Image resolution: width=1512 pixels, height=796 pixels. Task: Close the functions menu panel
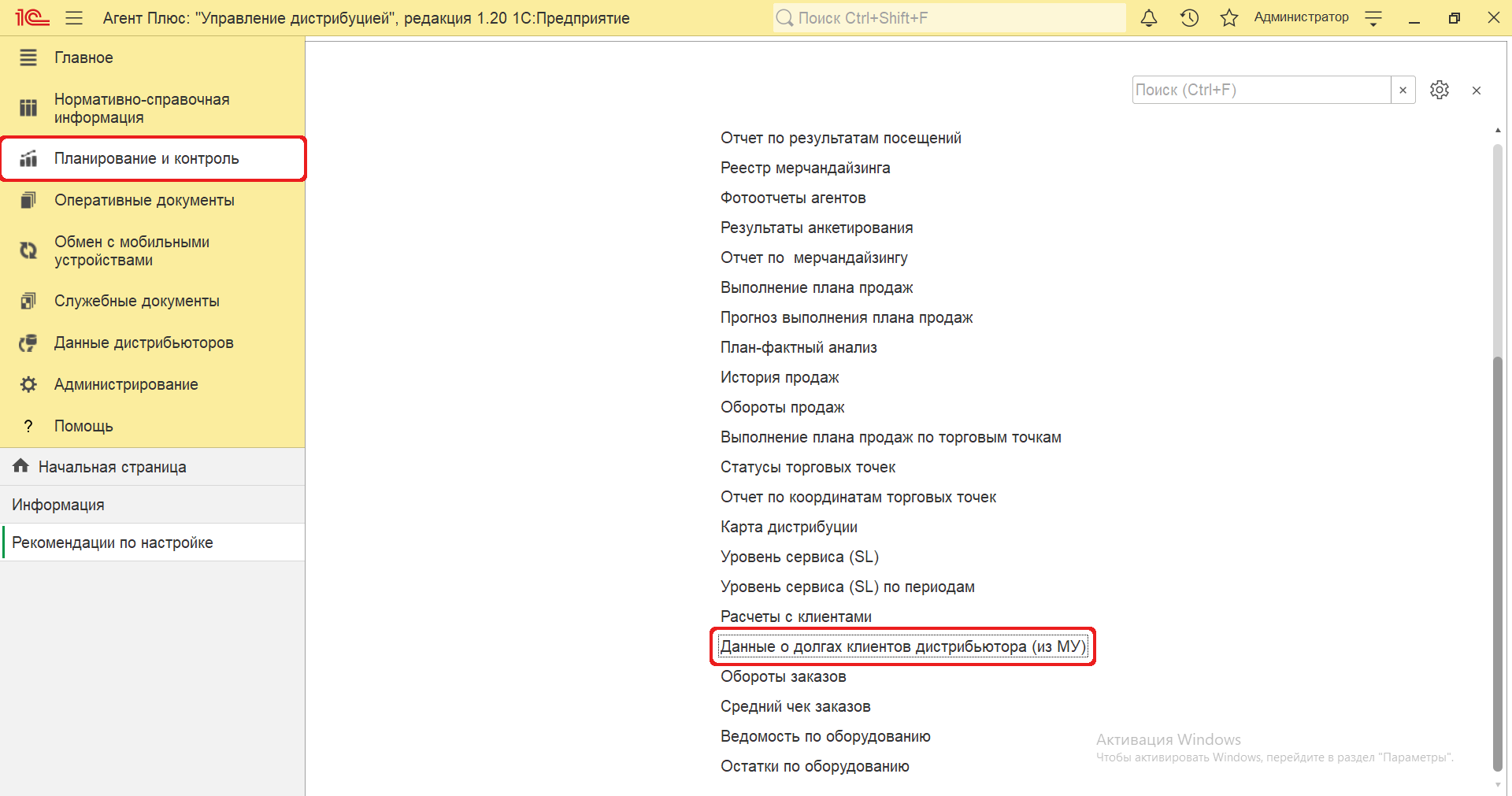[x=1477, y=91]
